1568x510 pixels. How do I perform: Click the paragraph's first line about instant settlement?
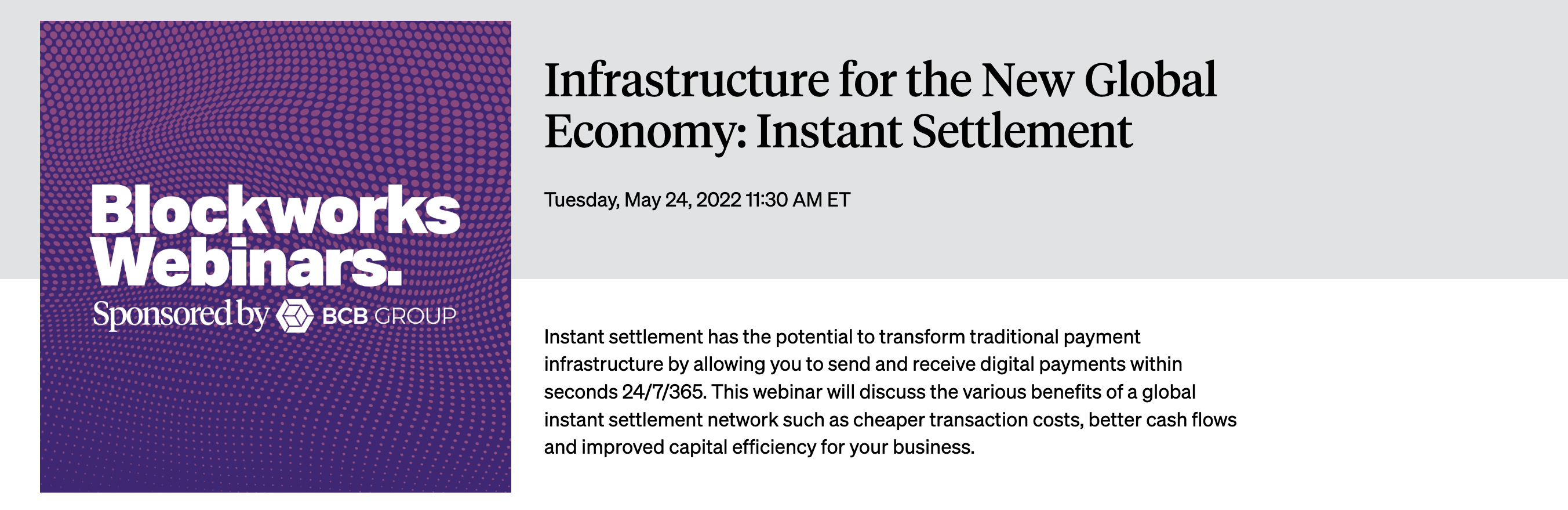(842, 337)
